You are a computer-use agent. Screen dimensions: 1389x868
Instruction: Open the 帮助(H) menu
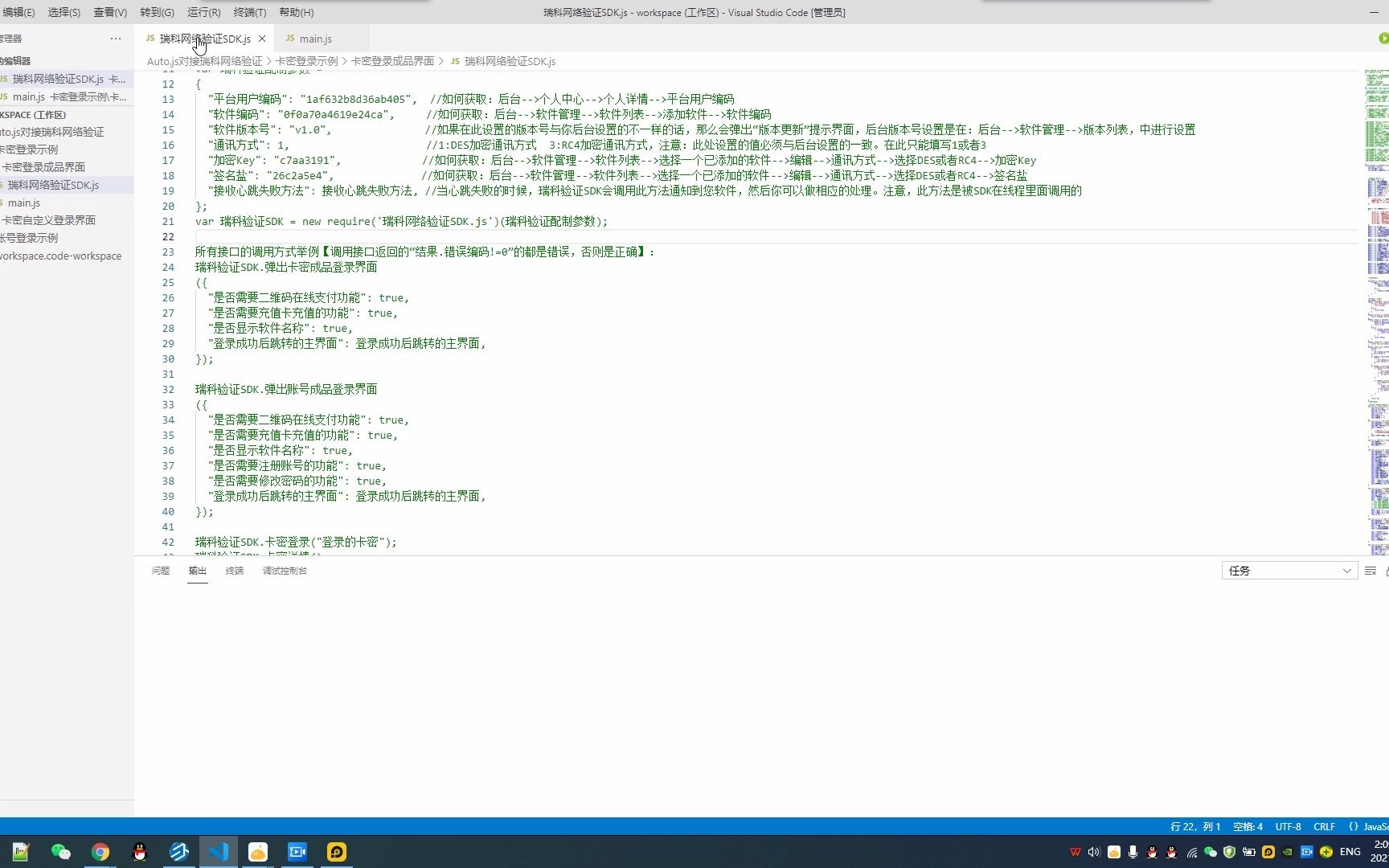click(x=297, y=12)
